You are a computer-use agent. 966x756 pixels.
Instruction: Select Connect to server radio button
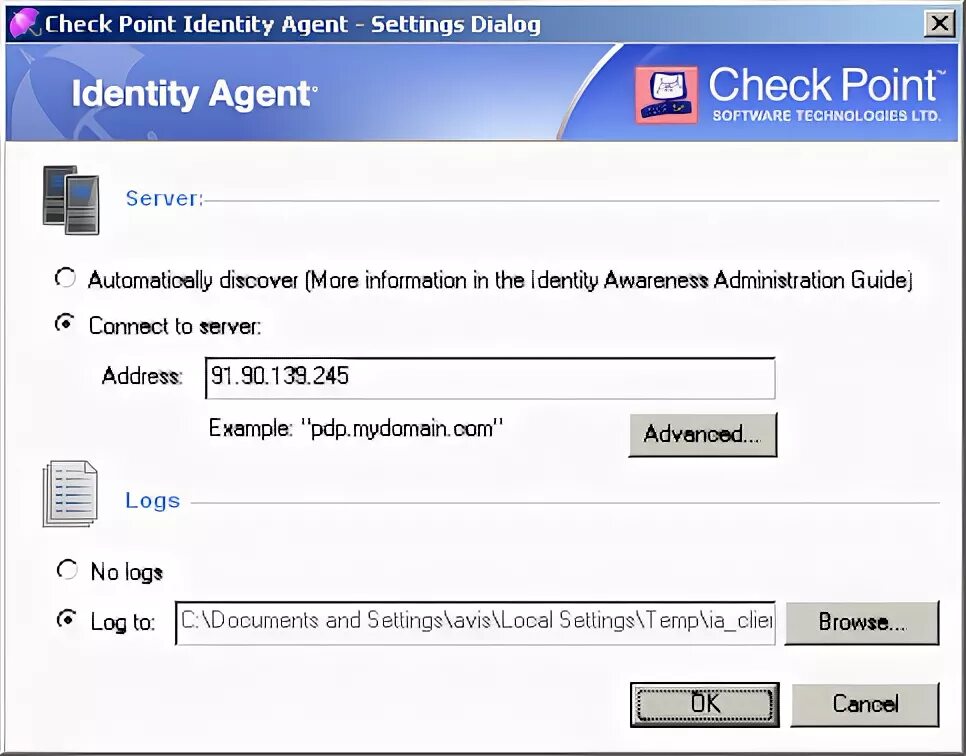[65, 323]
